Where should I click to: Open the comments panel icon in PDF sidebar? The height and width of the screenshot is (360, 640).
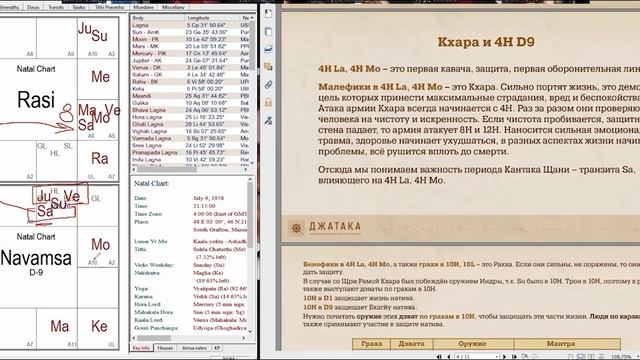(268, 67)
